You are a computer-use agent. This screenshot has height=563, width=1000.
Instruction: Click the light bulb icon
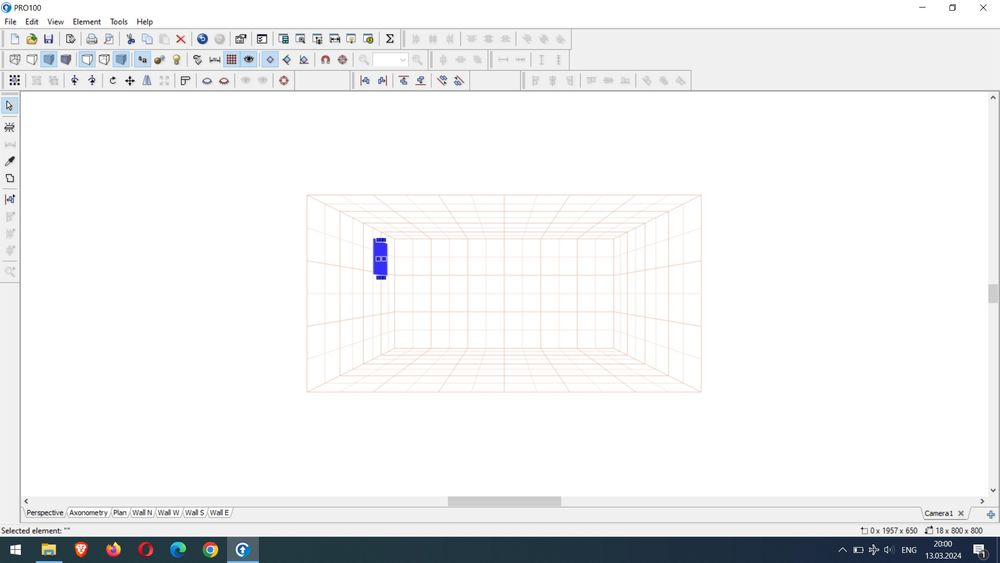(177, 60)
